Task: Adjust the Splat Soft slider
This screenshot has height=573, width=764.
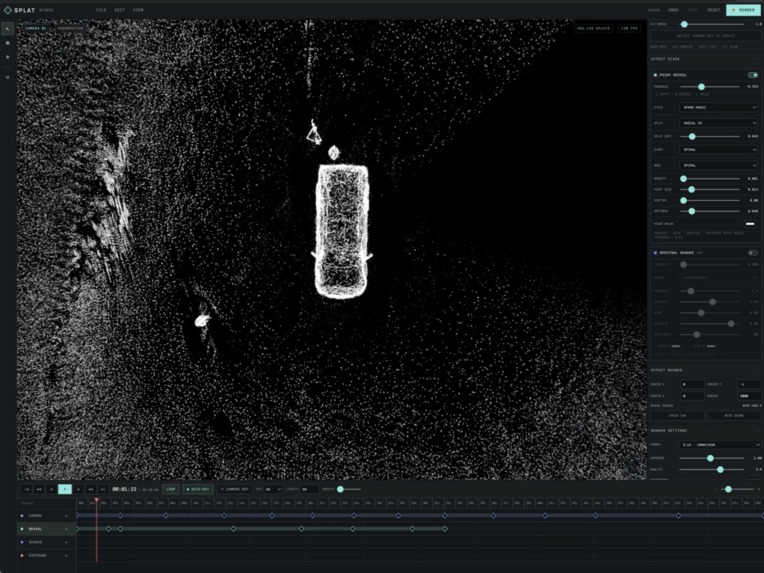Action: point(692,136)
